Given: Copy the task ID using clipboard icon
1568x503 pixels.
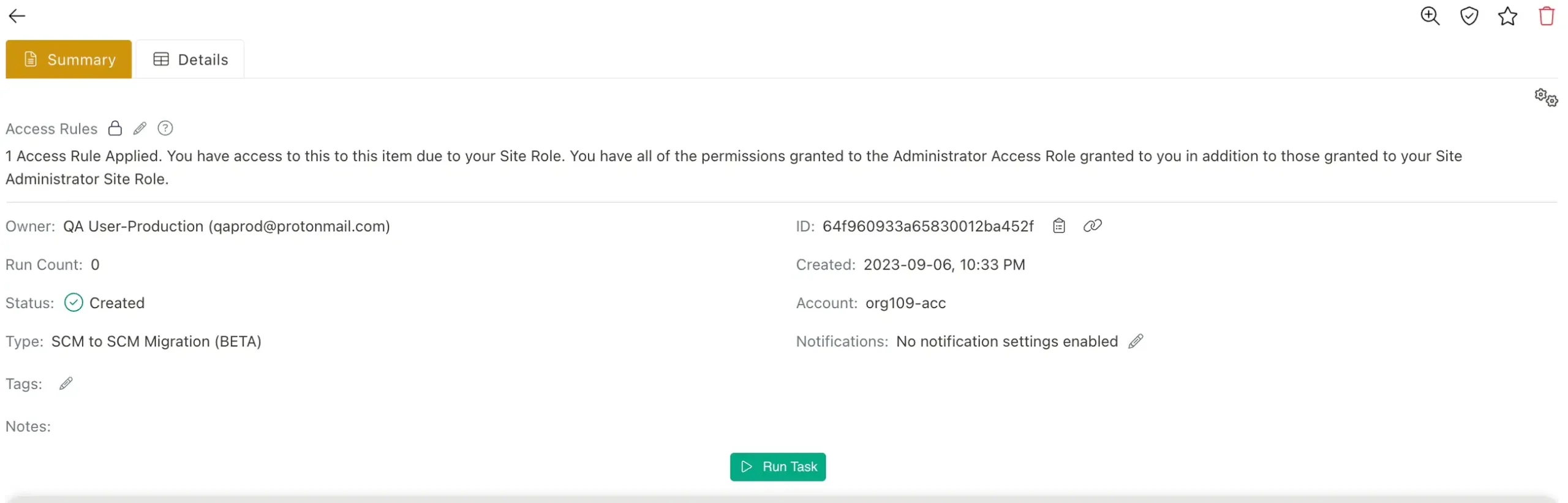Looking at the screenshot, I should [1059, 225].
